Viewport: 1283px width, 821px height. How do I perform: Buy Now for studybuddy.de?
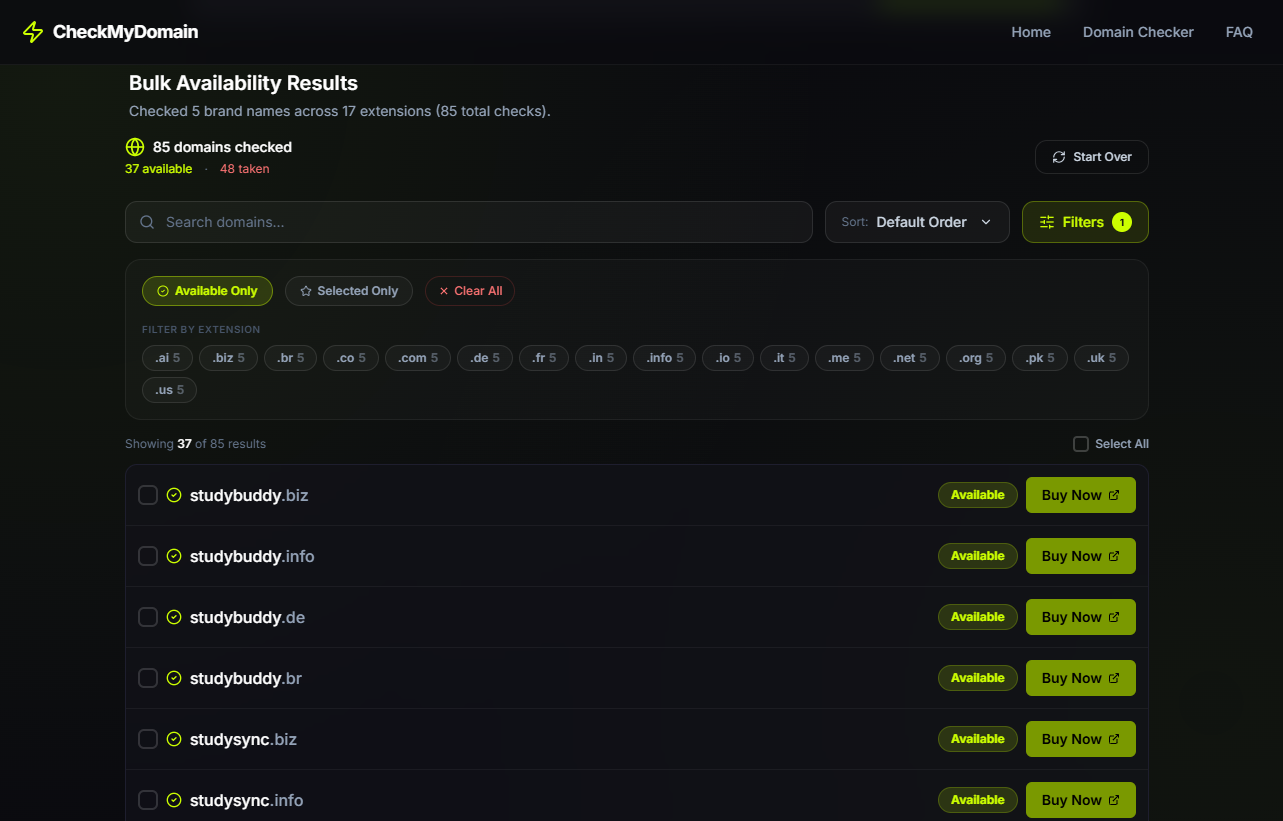click(1081, 617)
